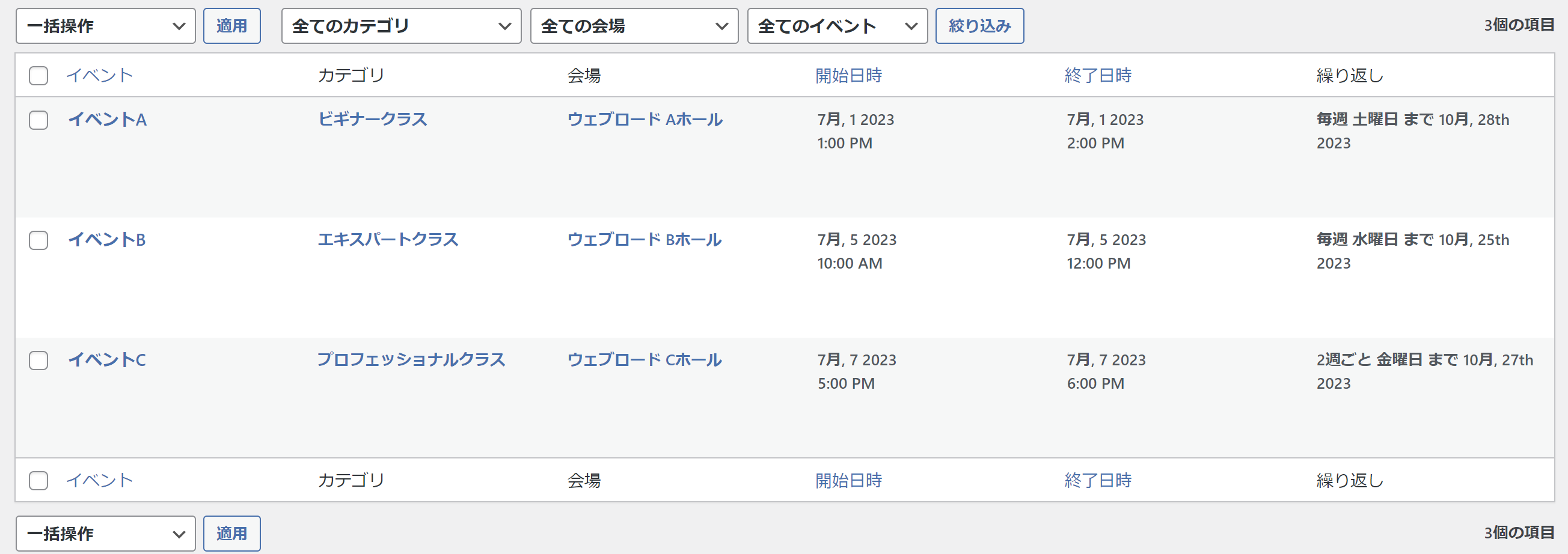Sort by 終了日時 header column
This screenshot has height=554, width=1568.
coord(1097,75)
